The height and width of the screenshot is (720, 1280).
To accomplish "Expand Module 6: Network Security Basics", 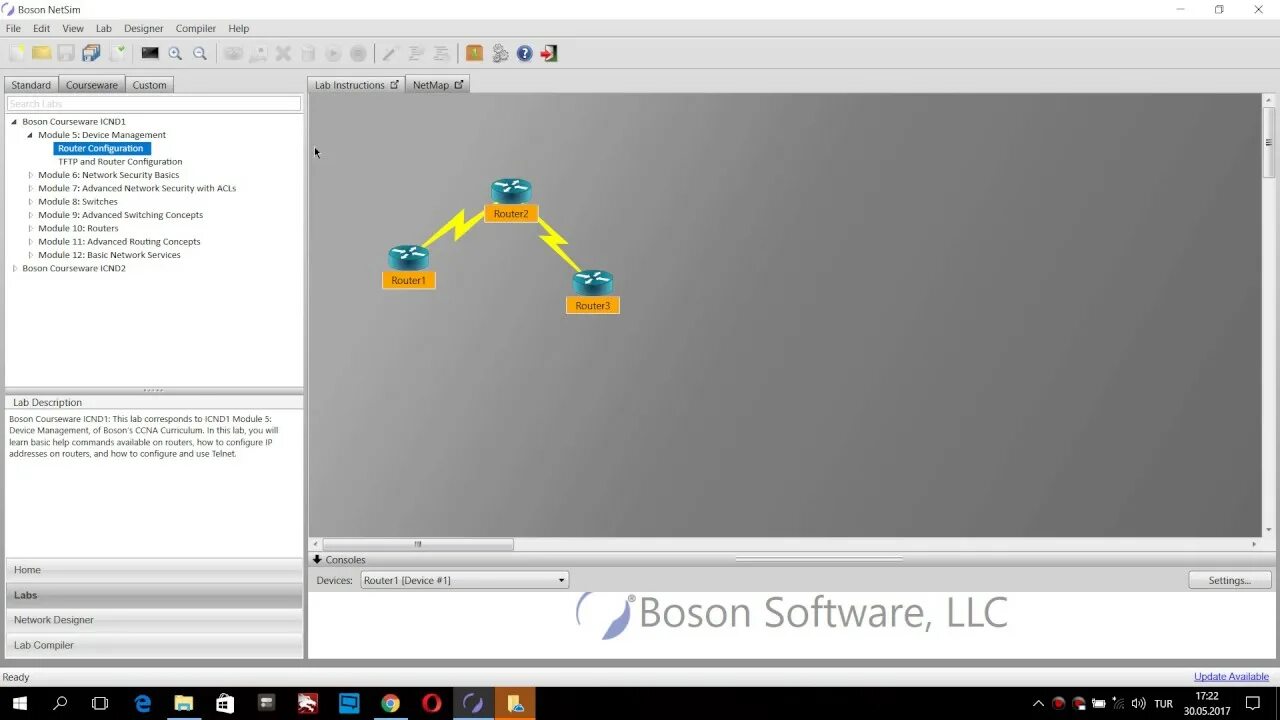I will (30, 175).
